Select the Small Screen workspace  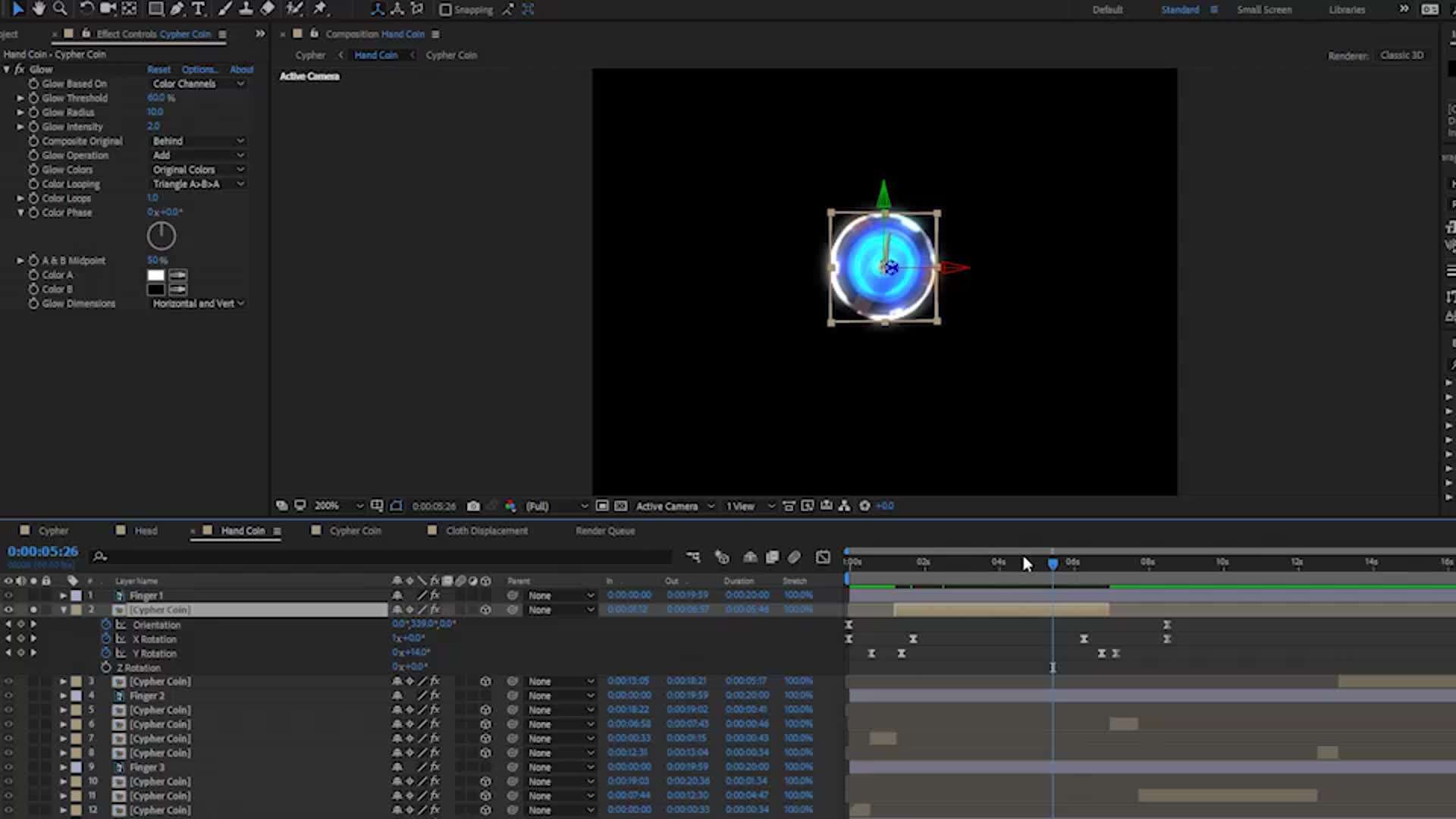coord(1264,10)
